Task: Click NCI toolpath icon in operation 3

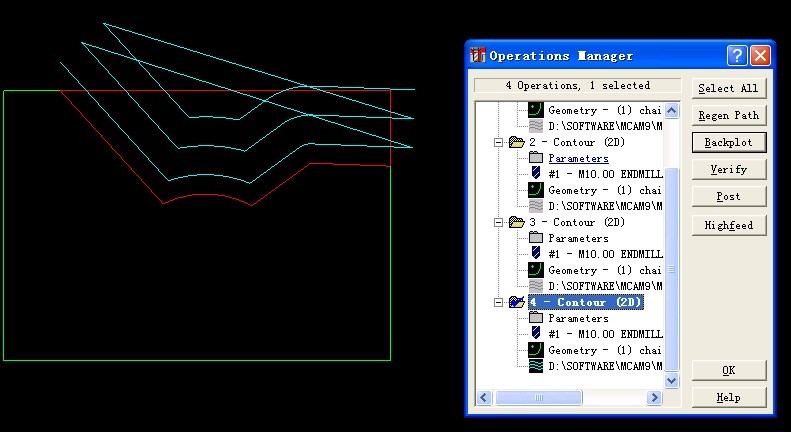Action: (x=536, y=286)
